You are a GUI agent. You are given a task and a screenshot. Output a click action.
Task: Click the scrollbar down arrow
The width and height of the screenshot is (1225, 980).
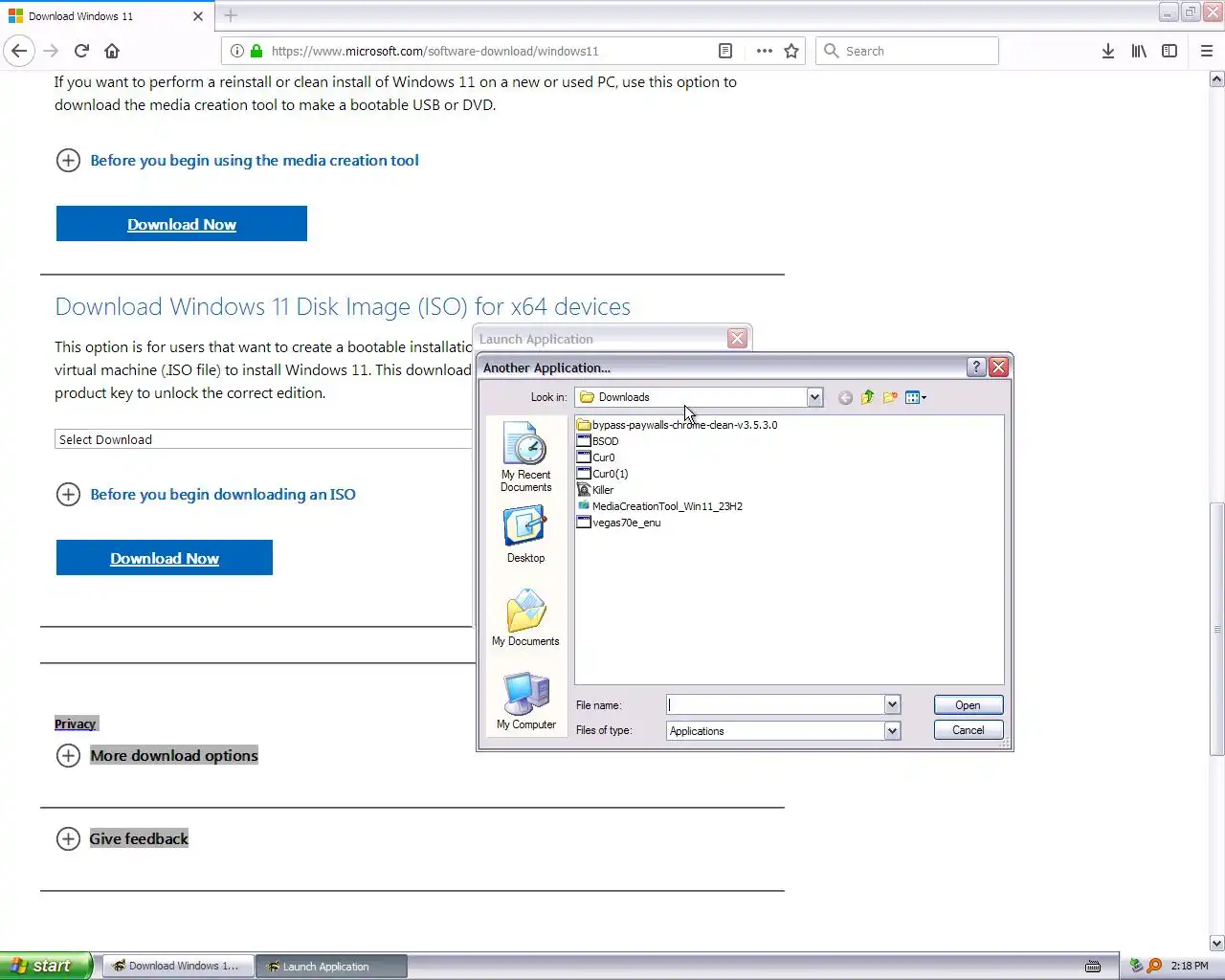point(1216,943)
